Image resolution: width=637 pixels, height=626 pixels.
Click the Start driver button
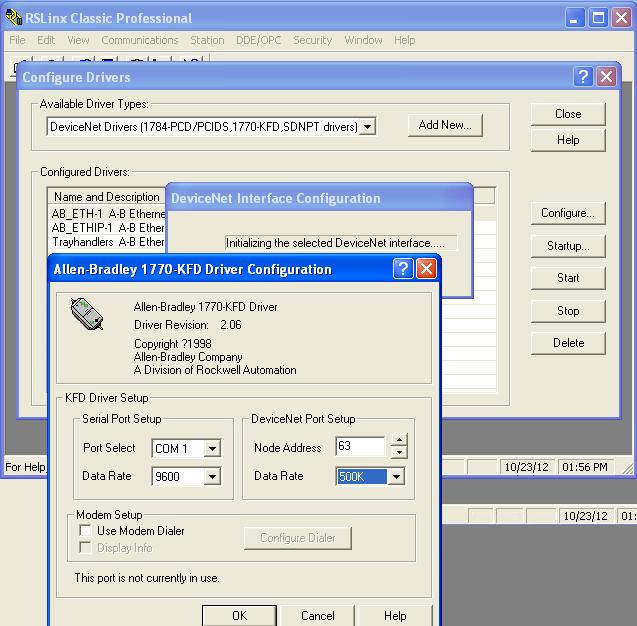(568, 278)
